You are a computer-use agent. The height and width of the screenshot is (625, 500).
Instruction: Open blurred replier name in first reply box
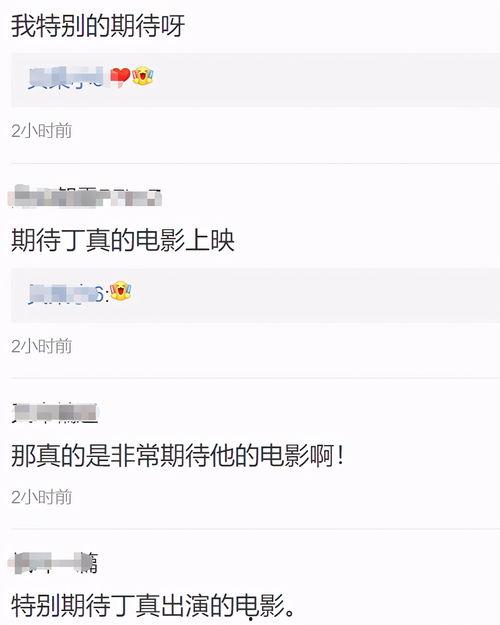click(67, 77)
